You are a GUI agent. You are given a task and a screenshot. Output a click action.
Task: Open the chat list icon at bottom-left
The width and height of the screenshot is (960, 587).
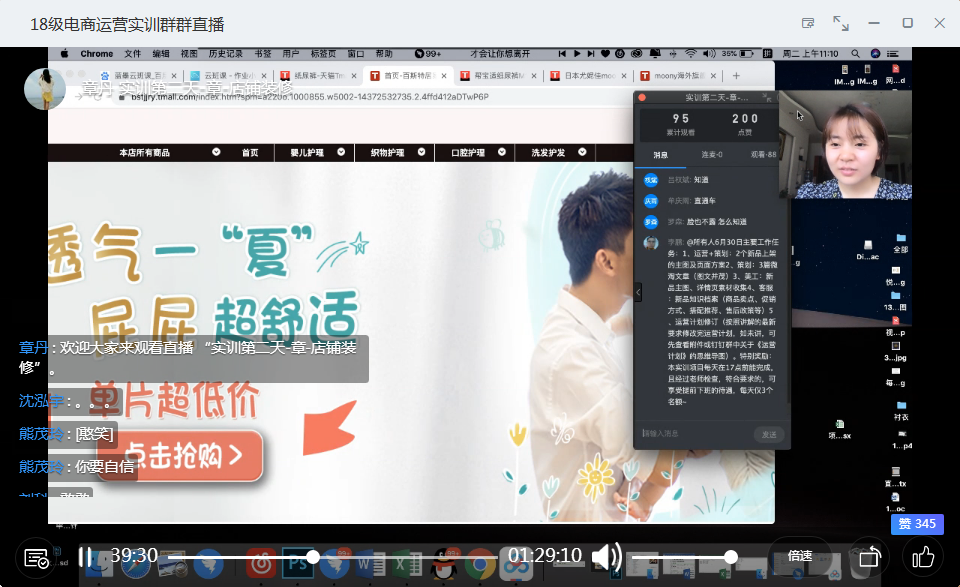tap(37, 557)
